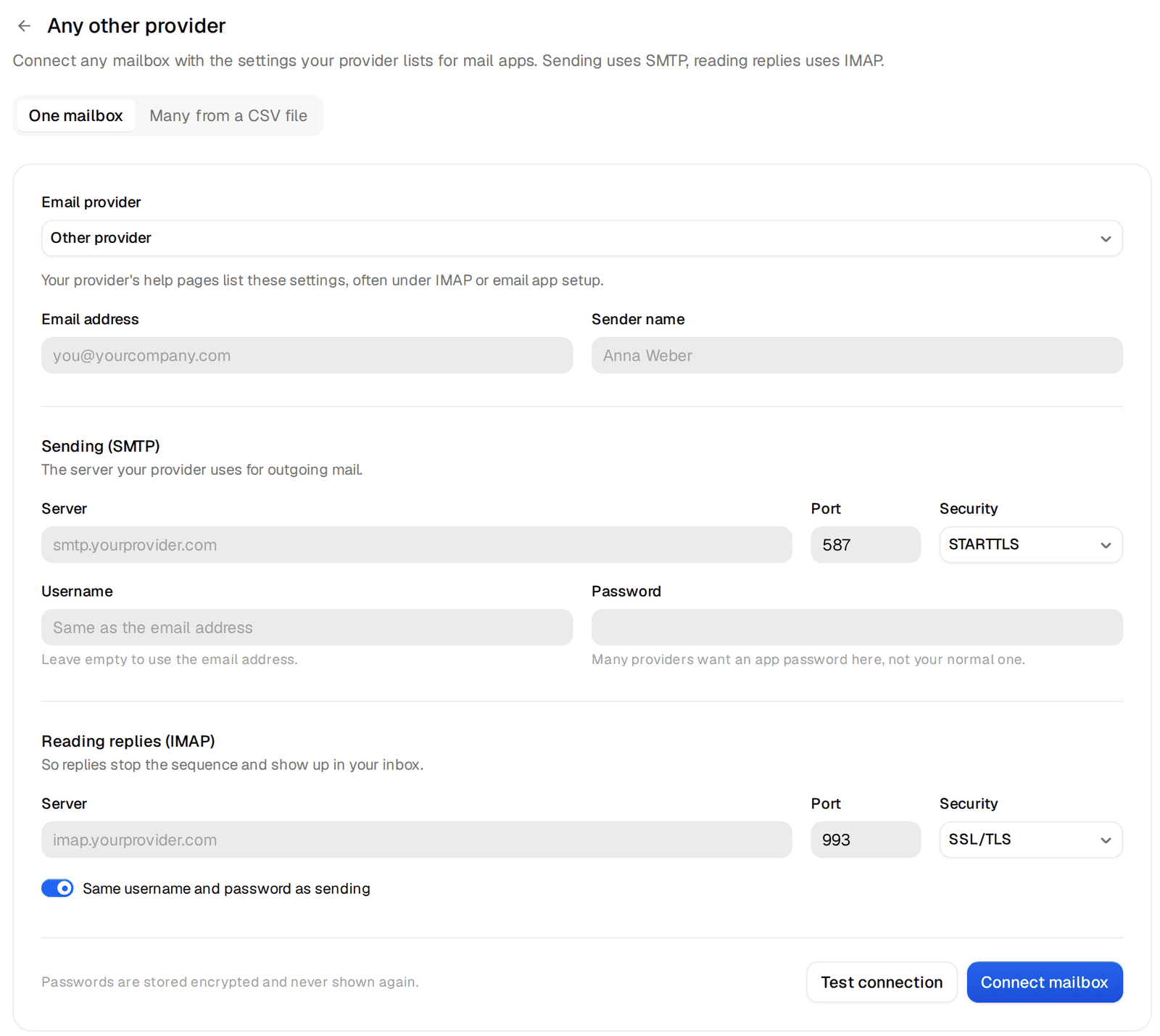Open the Email provider dropdown

point(581,239)
